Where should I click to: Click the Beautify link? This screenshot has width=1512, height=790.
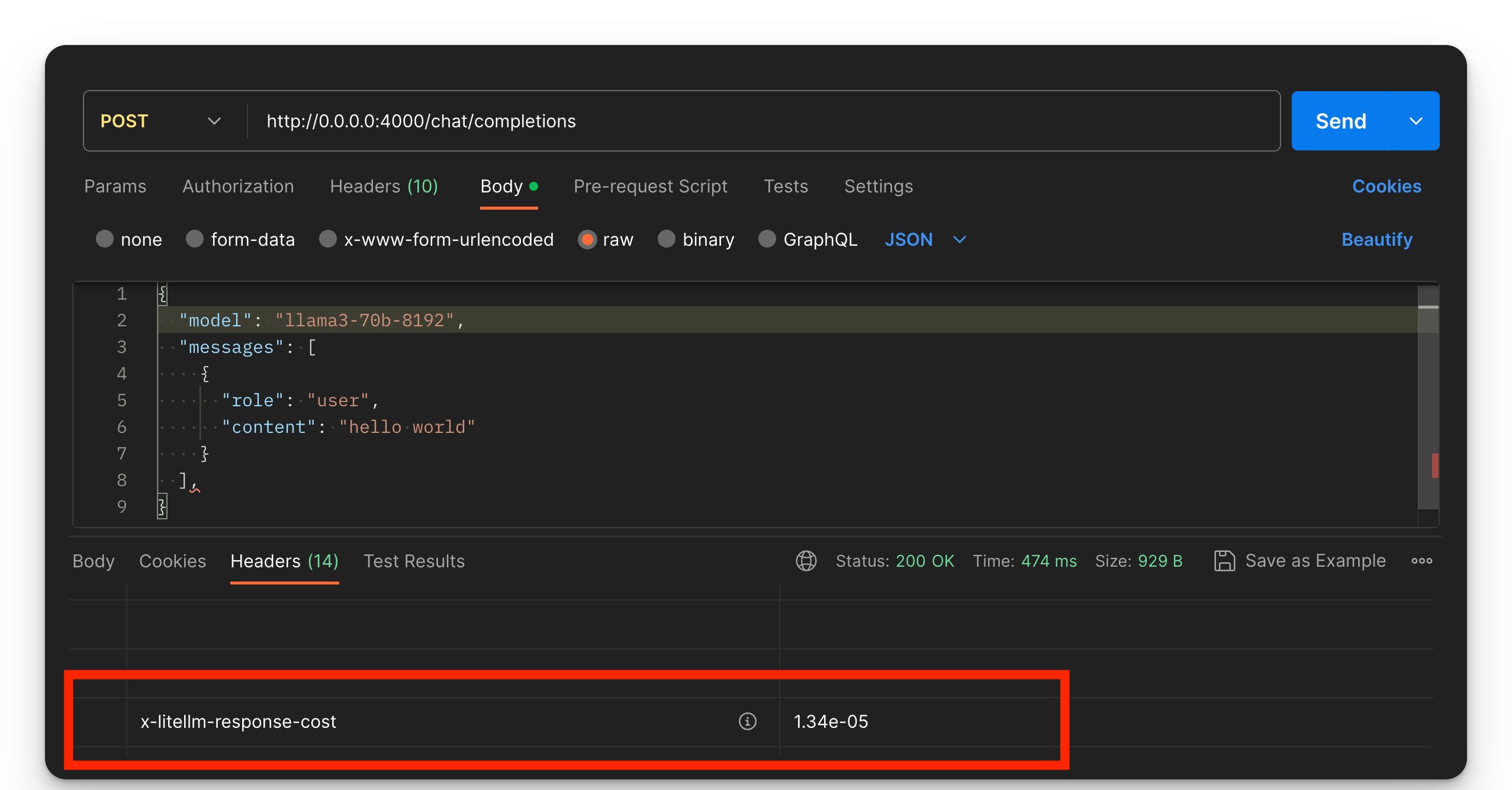click(1376, 239)
